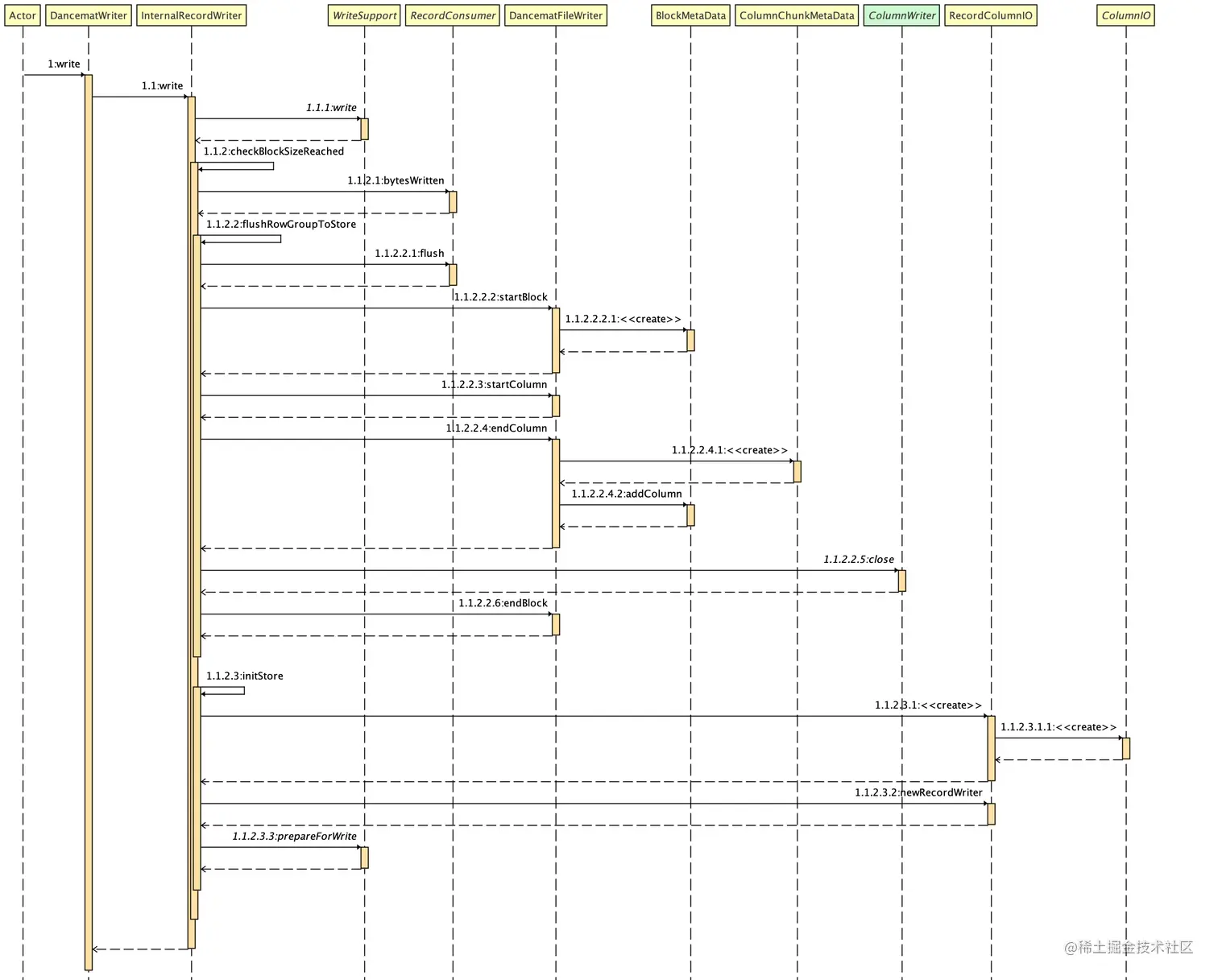Screen dimensions: 1218x980
Task: Click the 1.1:write message label
Action: (162, 85)
